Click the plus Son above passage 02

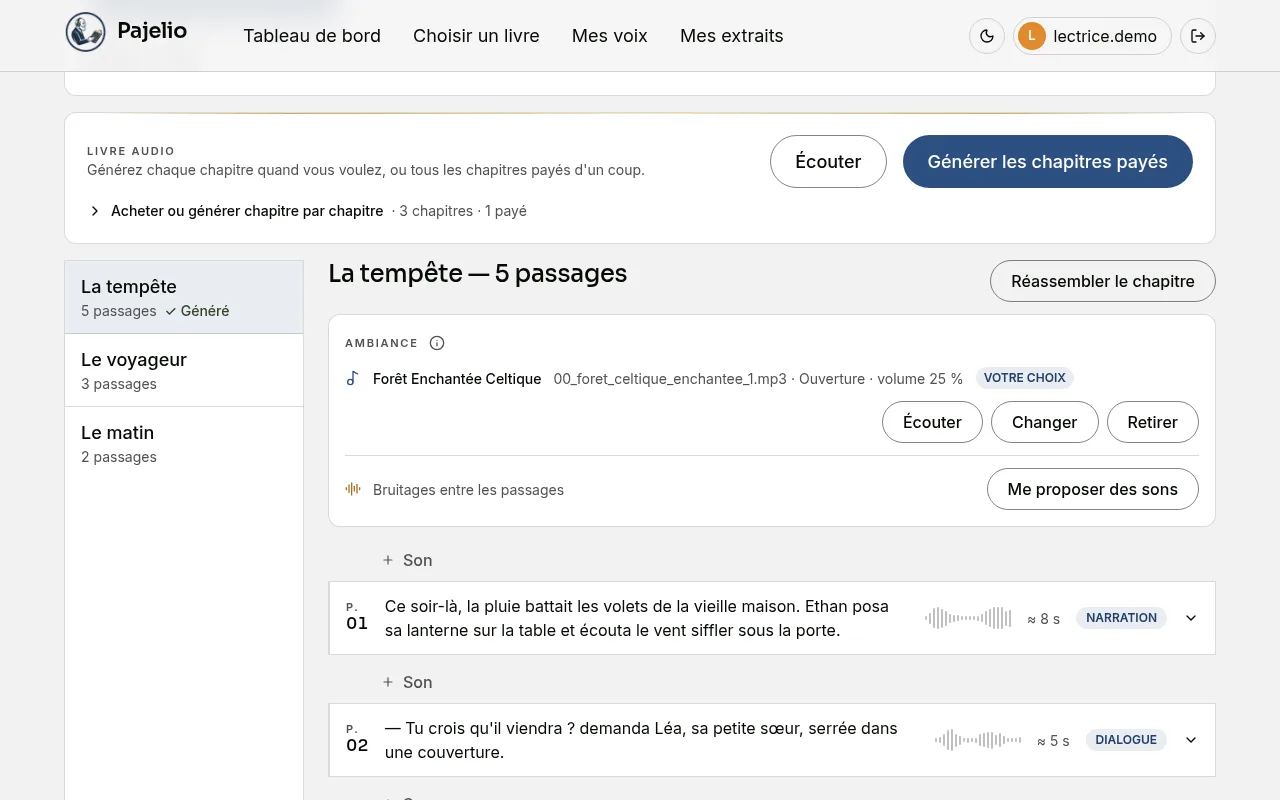pos(408,682)
